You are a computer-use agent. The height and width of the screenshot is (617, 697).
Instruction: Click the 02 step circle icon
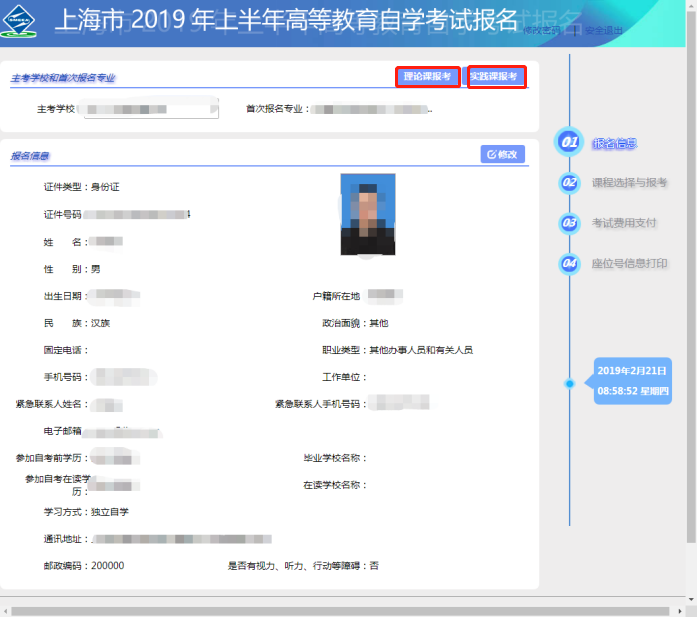click(x=569, y=183)
